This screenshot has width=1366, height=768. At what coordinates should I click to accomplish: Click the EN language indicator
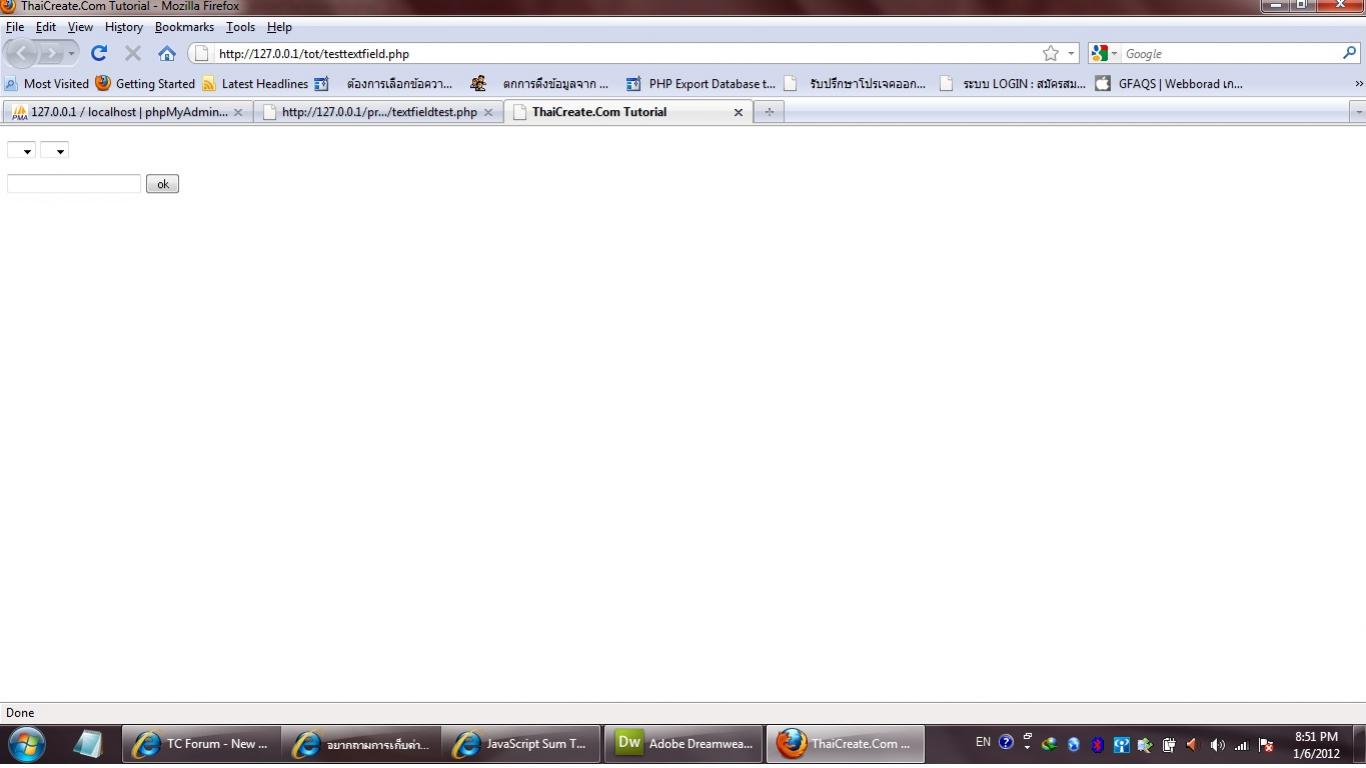tap(983, 742)
